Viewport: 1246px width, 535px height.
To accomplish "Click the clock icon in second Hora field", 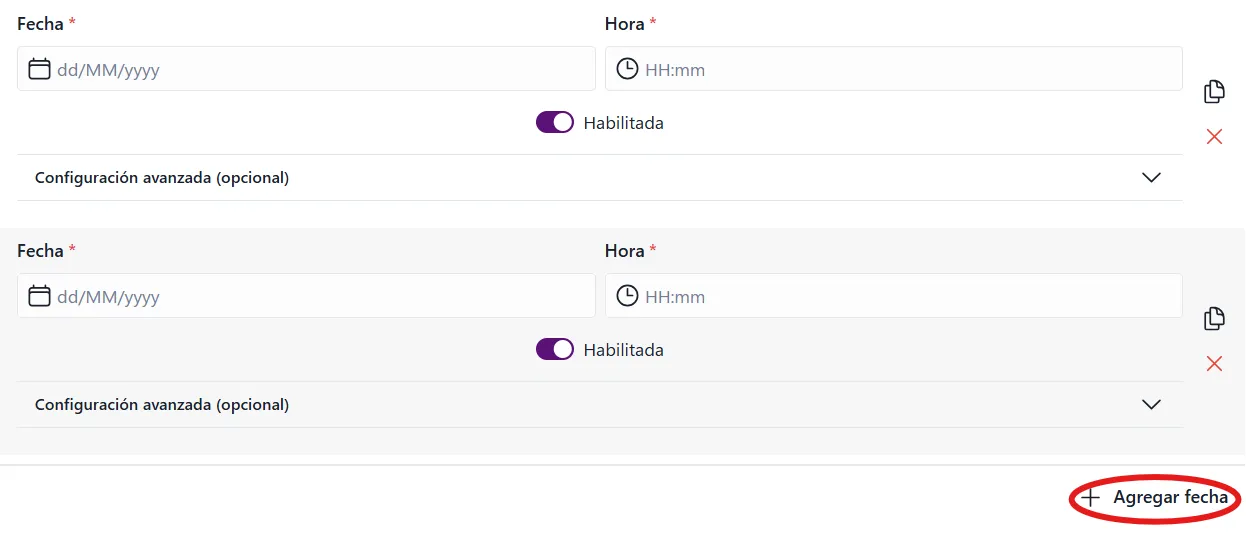I will (627, 296).
